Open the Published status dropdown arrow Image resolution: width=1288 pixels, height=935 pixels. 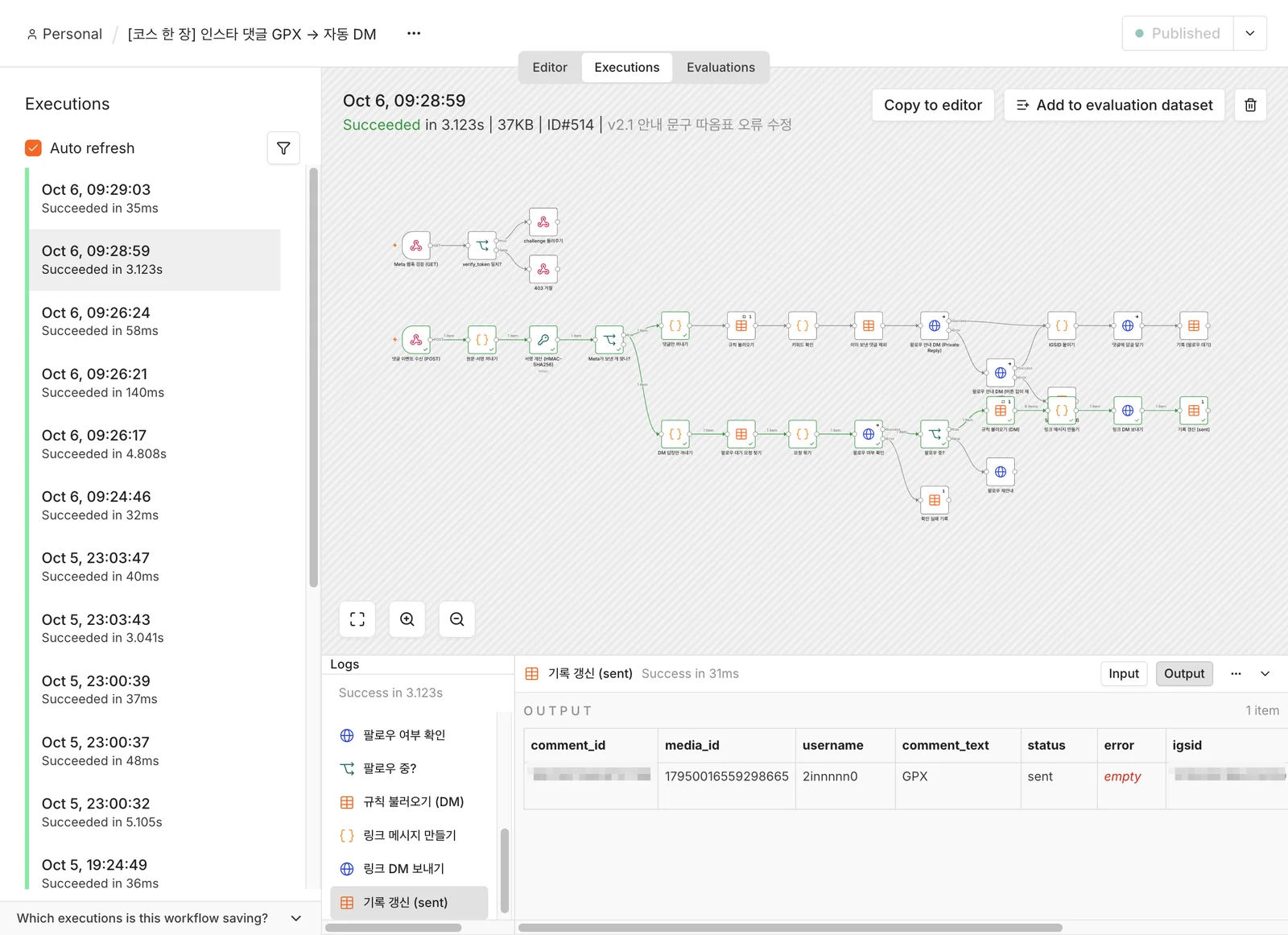coord(1250,34)
